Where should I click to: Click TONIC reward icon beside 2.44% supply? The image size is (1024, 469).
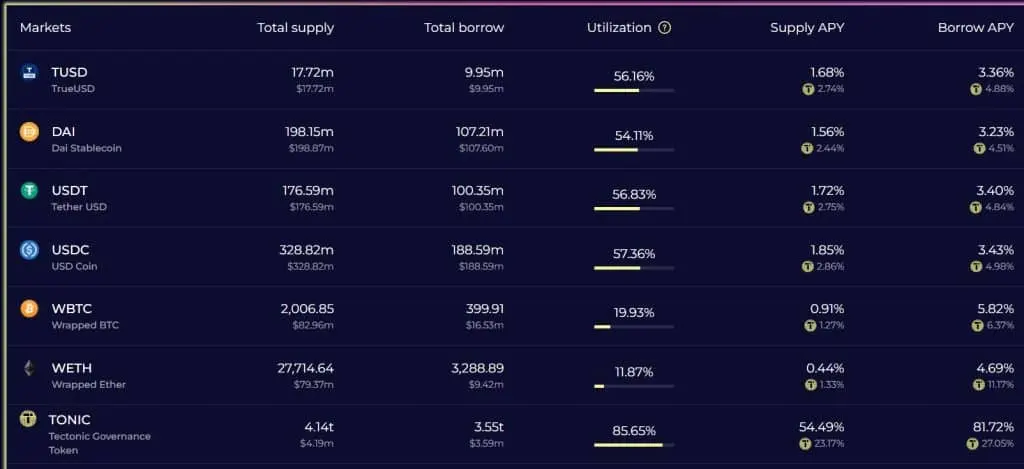click(x=807, y=148)
